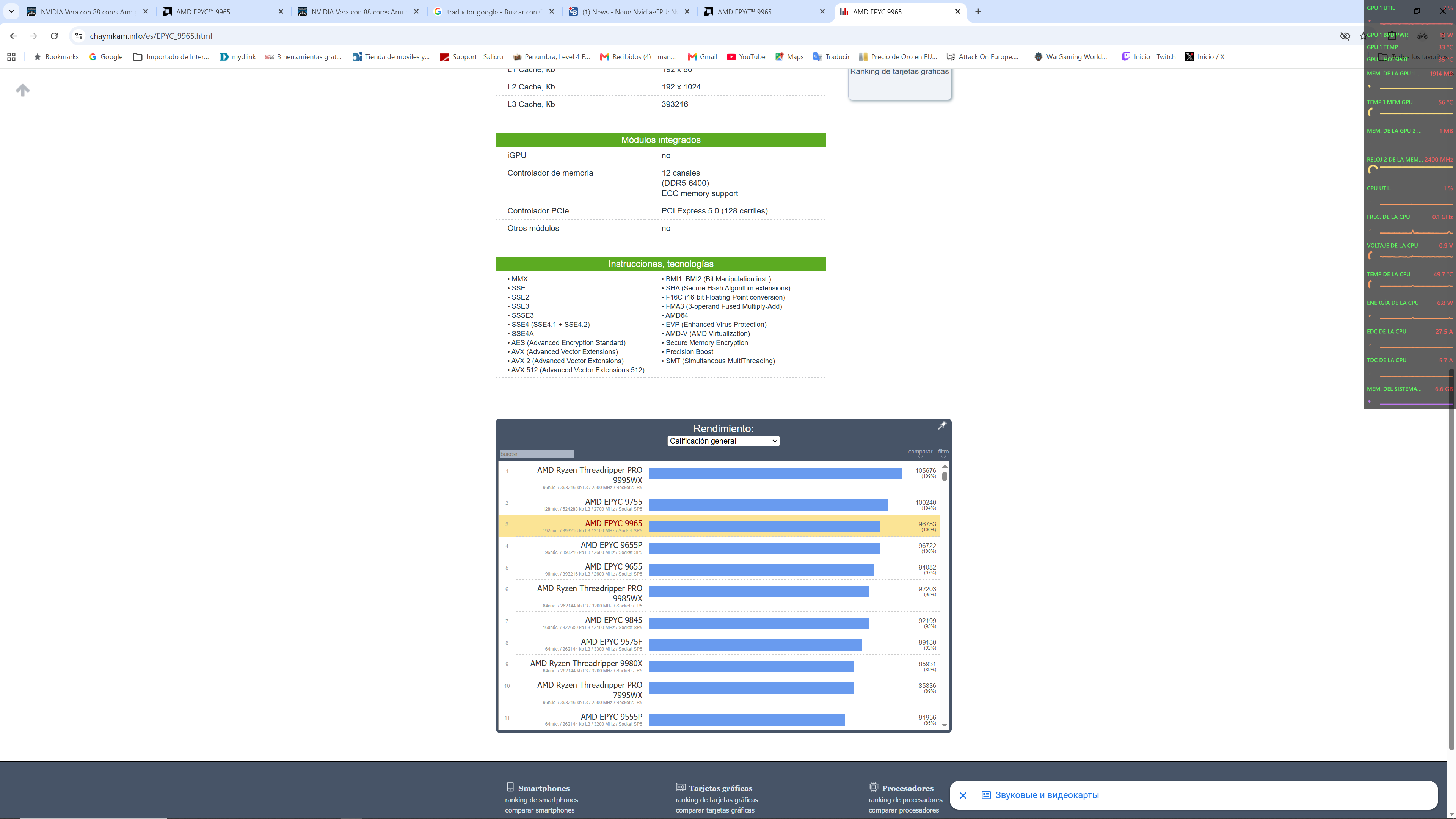This screenshot has width=1456, height=819.
Task: Open the Support - Salicru bookmark
Action: (471, 56)
